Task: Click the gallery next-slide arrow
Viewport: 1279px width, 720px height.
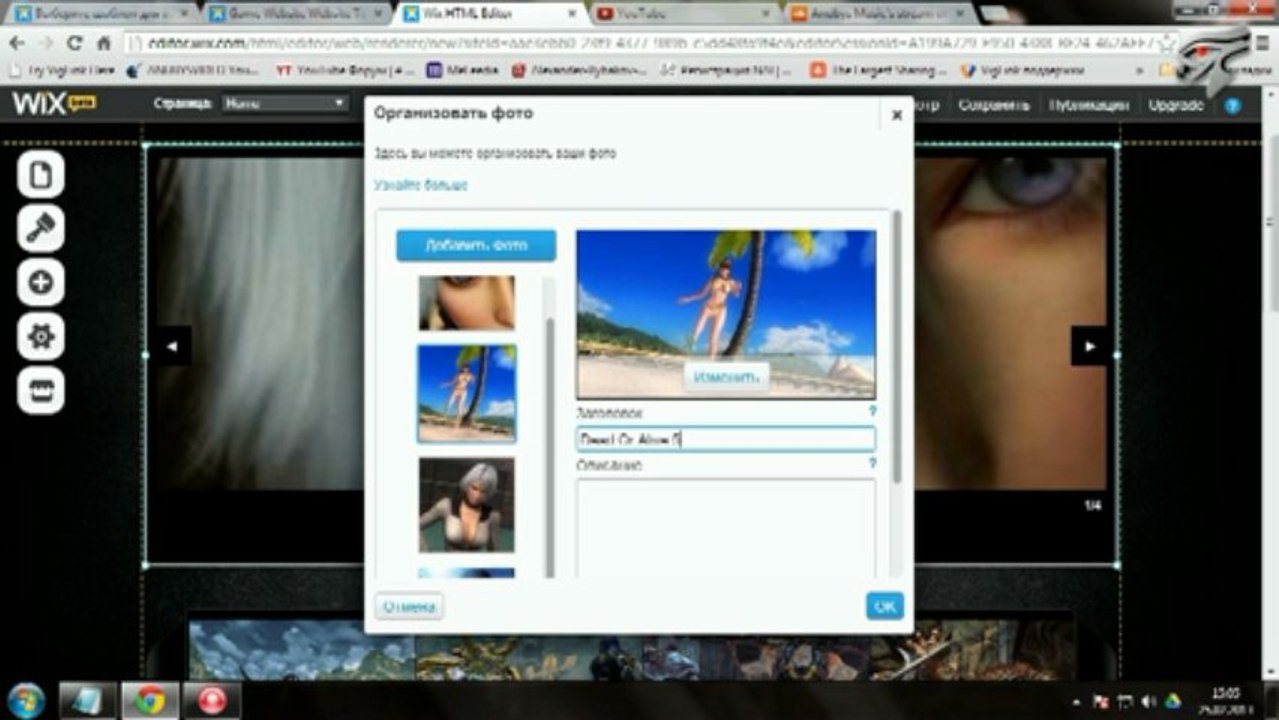Action: click(1090, 346)
